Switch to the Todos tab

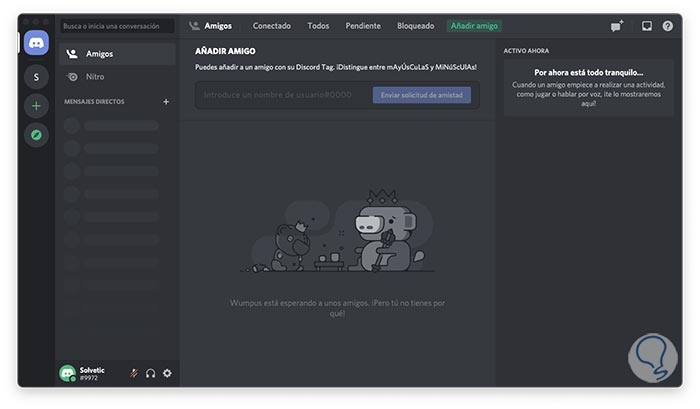(318, 26)
